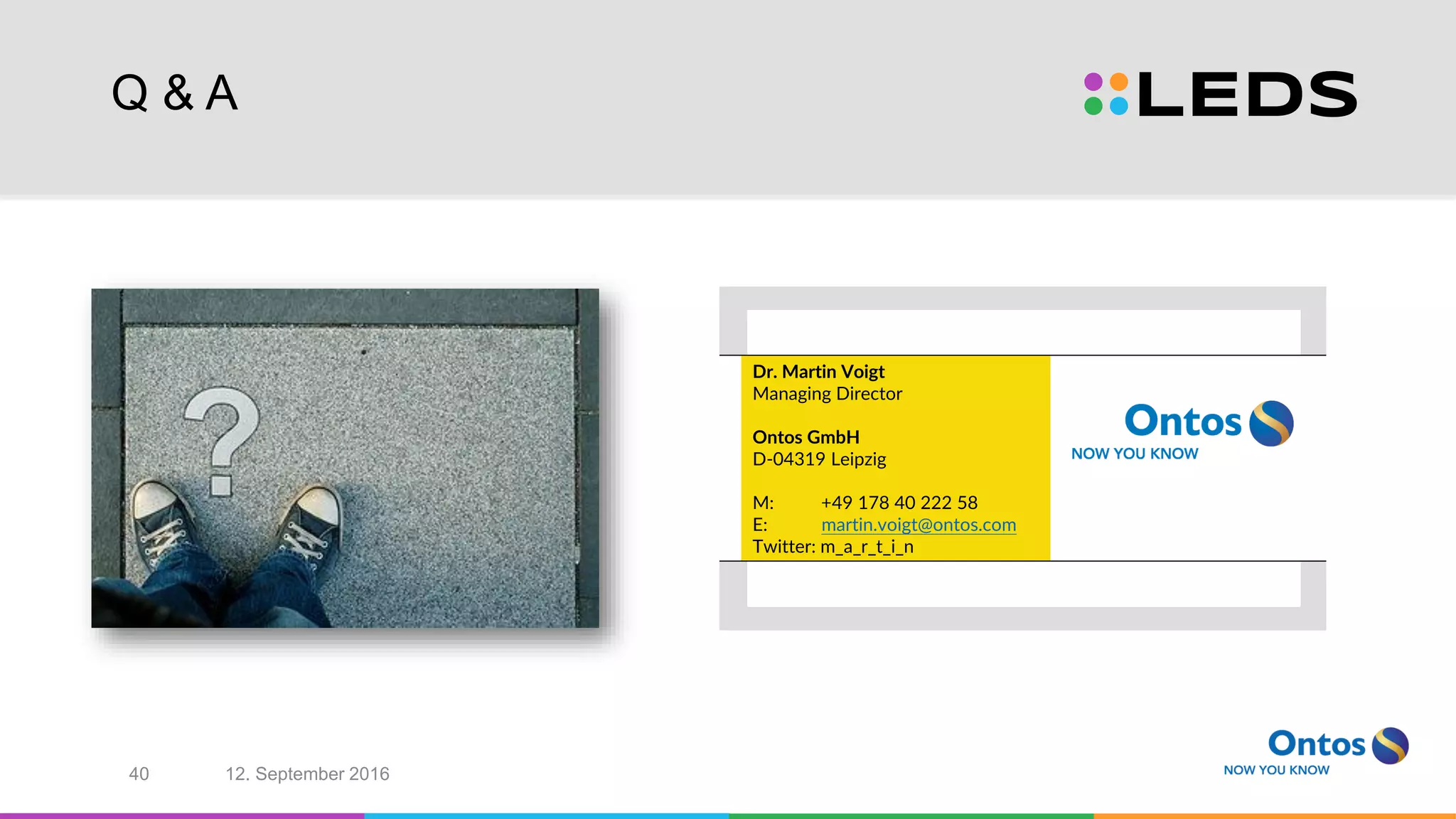Click the Dr. Martin Voigt name text
Screen dimensions: 1456x819
pos(818,372)
